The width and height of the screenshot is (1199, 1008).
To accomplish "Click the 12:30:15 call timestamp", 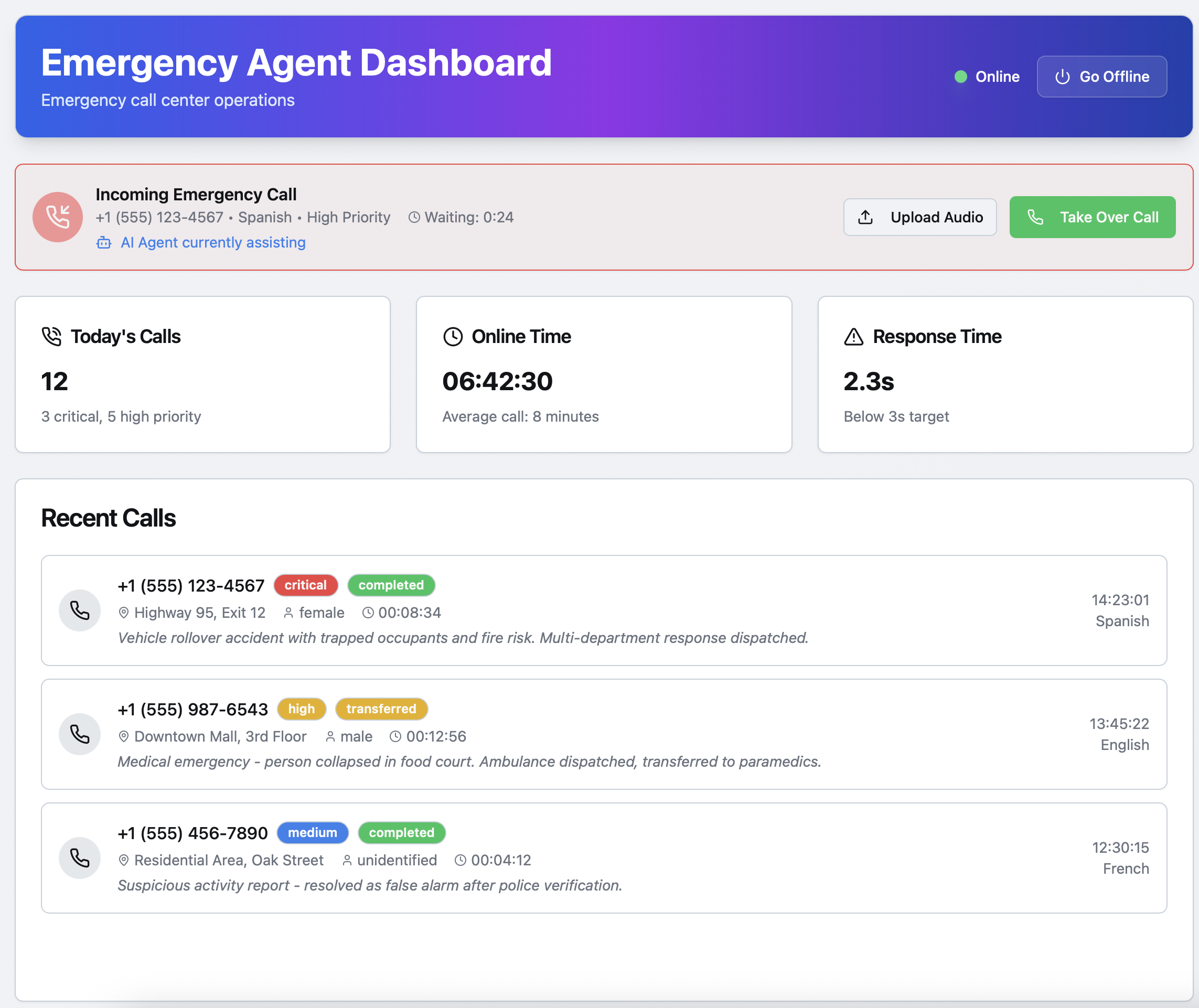I will pyautogui.click(x=1120, y=848).
